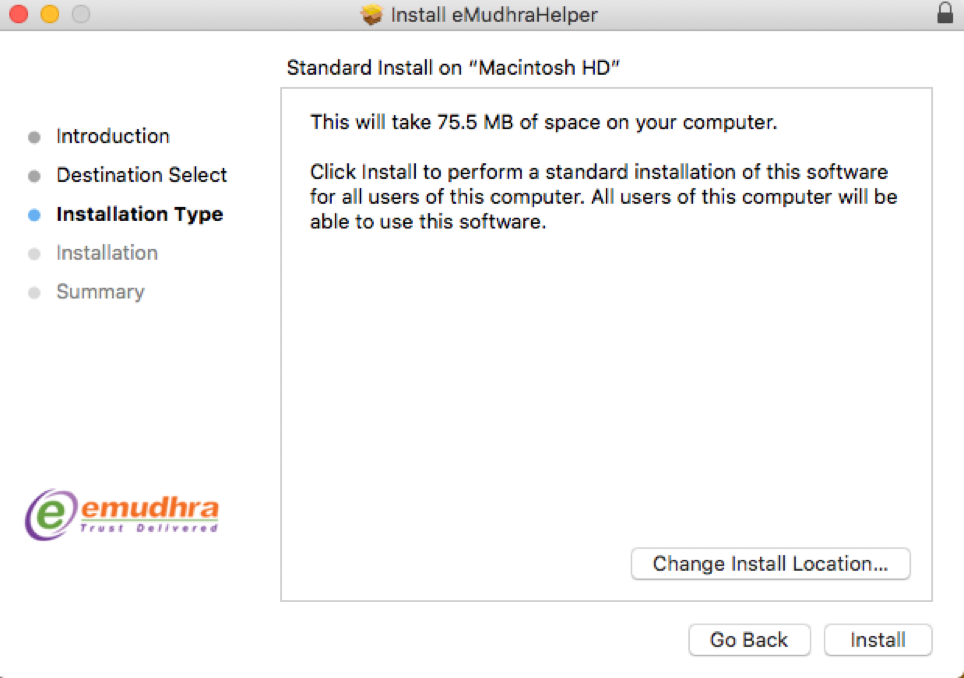Click the dimmed bullet beside Summary
The height and width of the screenshot is (678, 964).
pos(35,293)
